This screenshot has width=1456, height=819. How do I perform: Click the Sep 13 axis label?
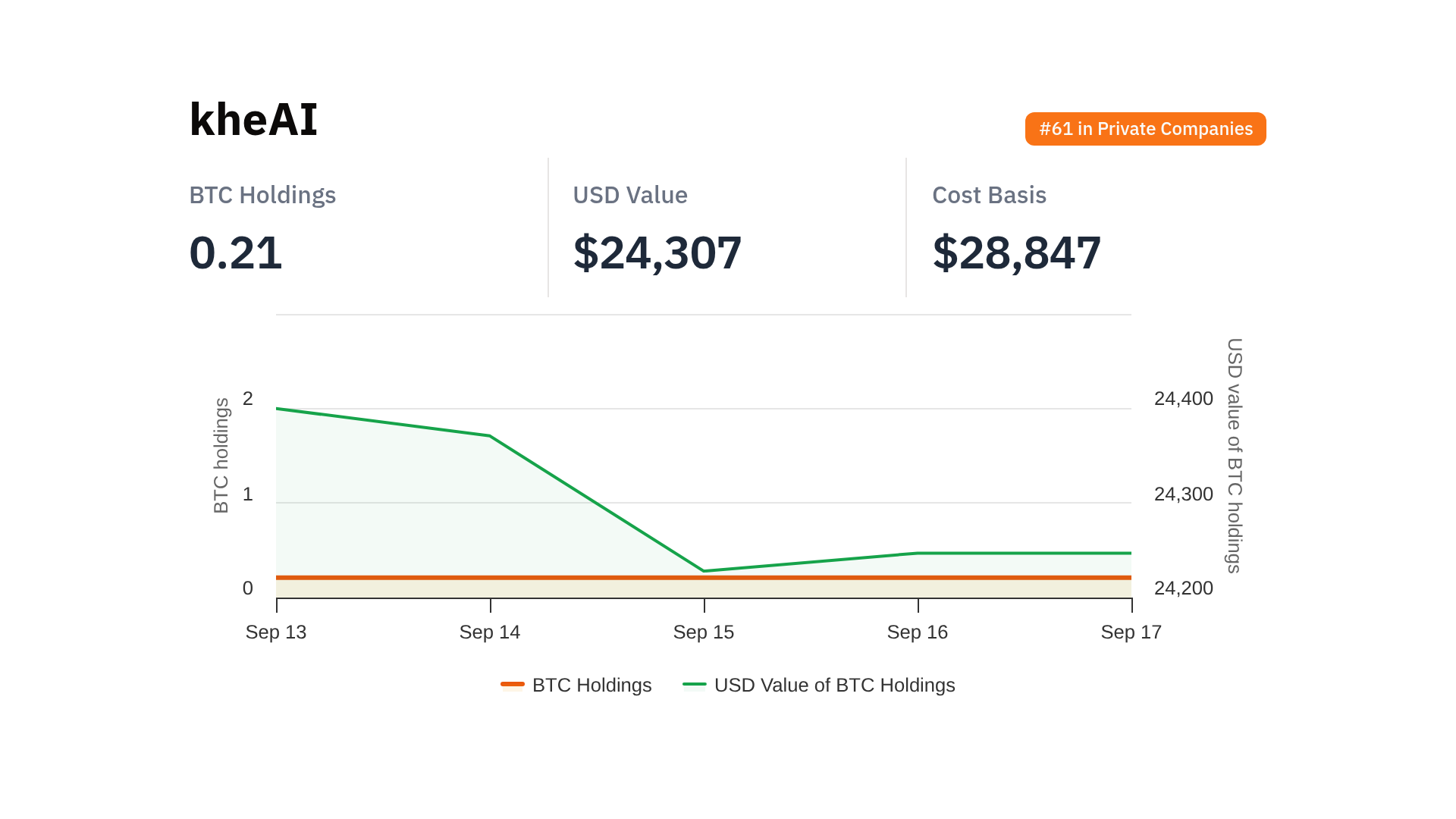point(276,632)
